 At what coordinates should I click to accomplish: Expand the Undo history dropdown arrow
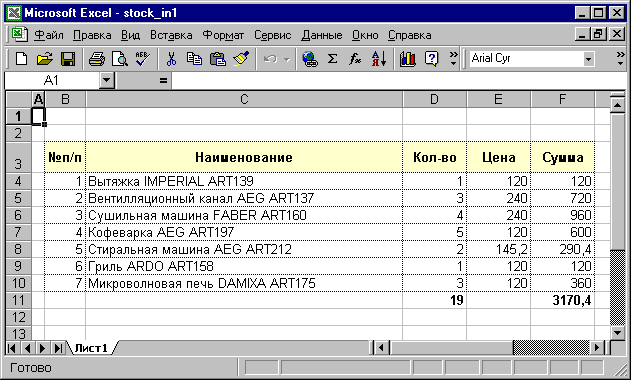click(x=287, y=59)
